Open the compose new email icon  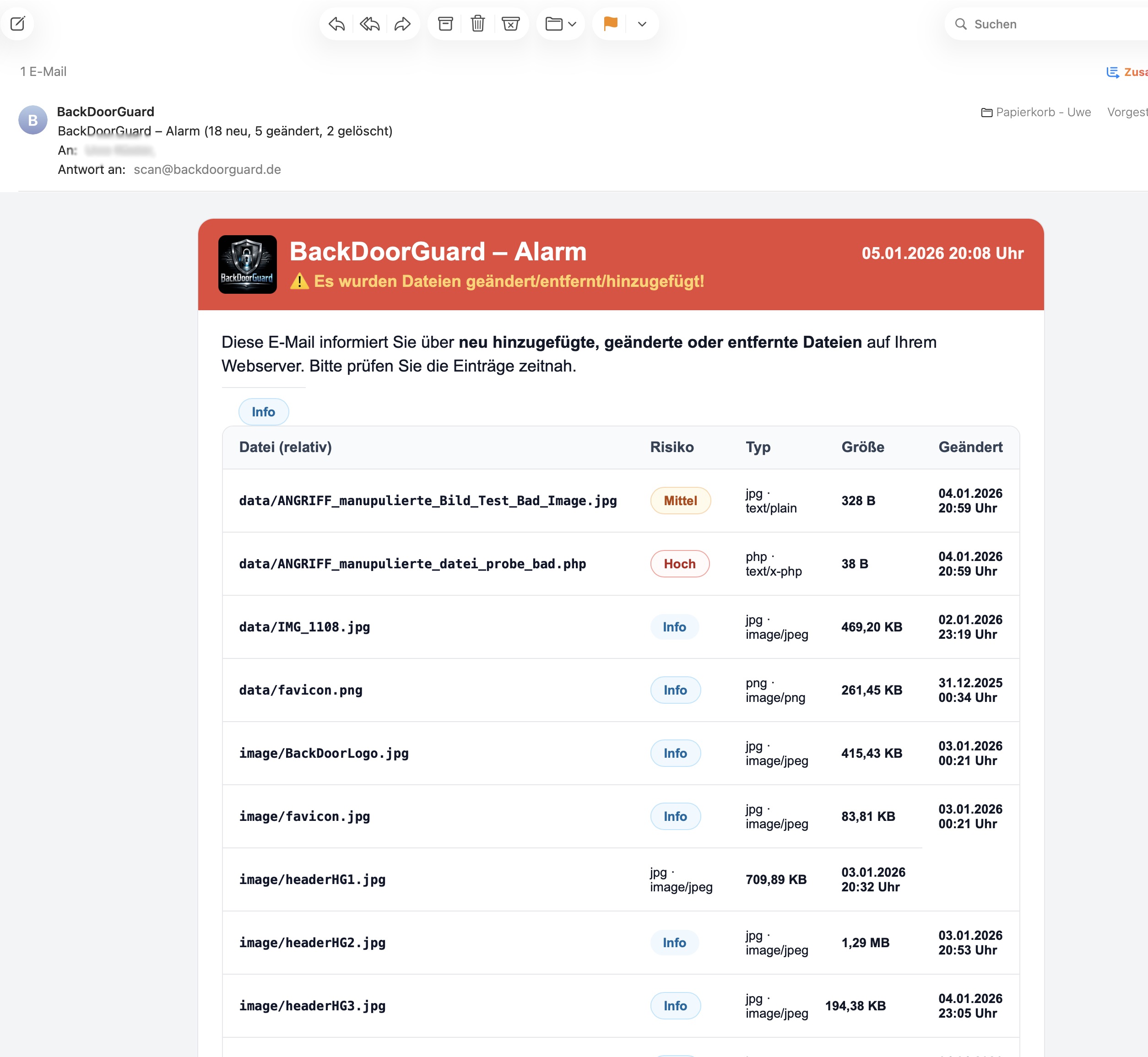[18, 23]
